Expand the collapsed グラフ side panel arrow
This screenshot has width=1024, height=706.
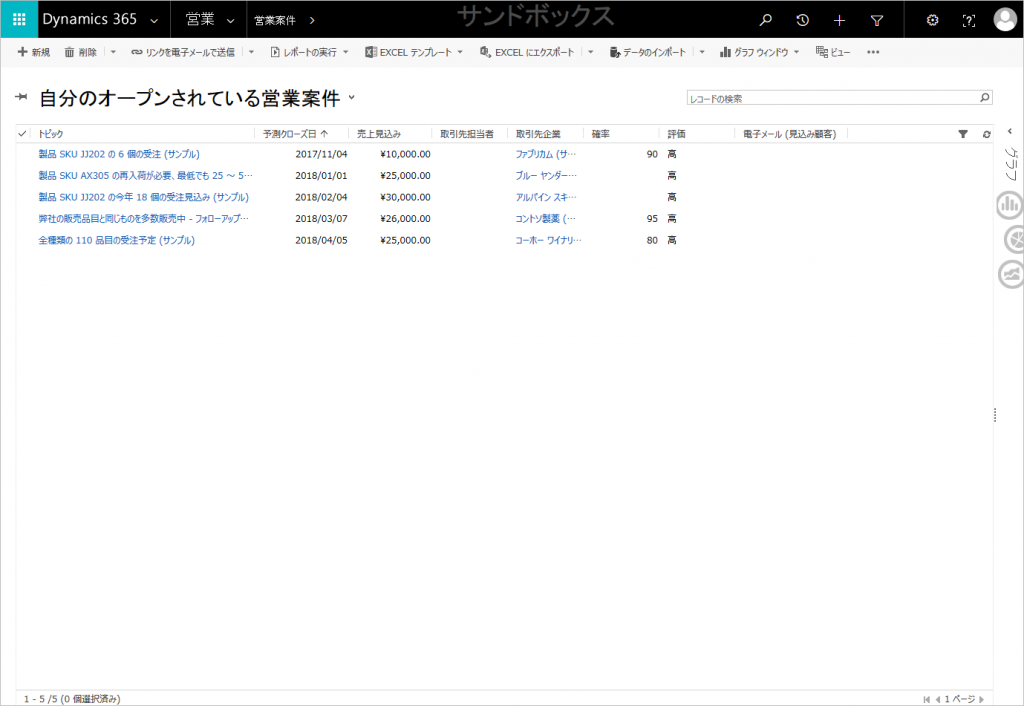coord(1009,131)
